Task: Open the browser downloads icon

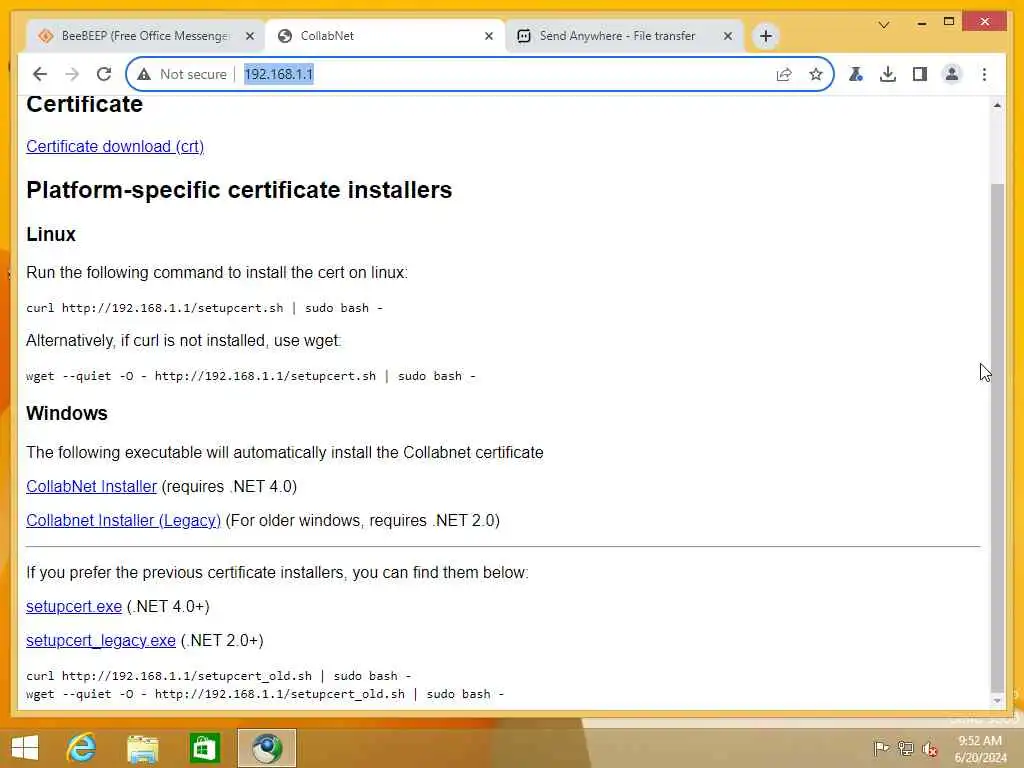Action: (x=888, y=74)
